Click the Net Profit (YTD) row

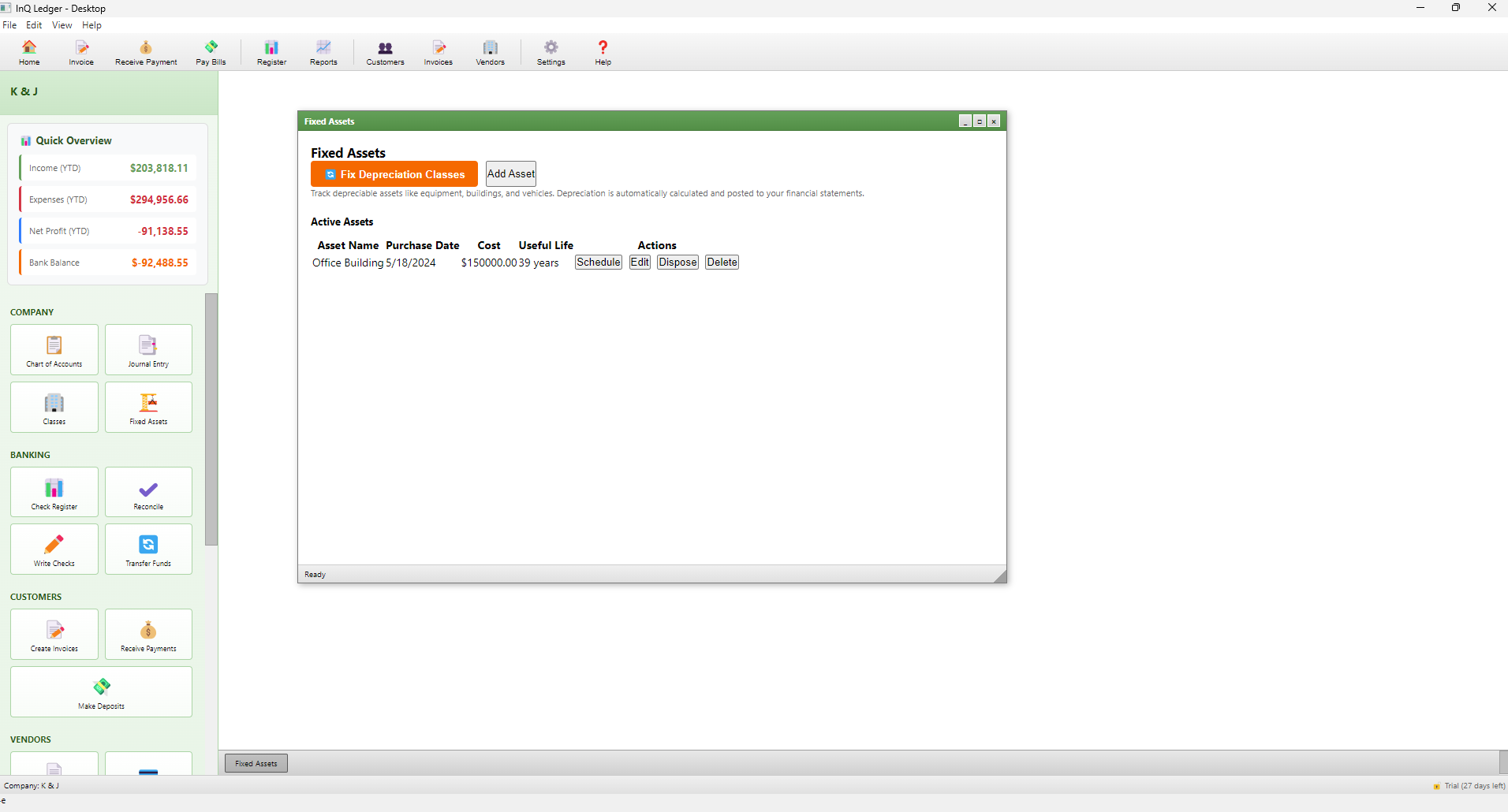point(108,231)
